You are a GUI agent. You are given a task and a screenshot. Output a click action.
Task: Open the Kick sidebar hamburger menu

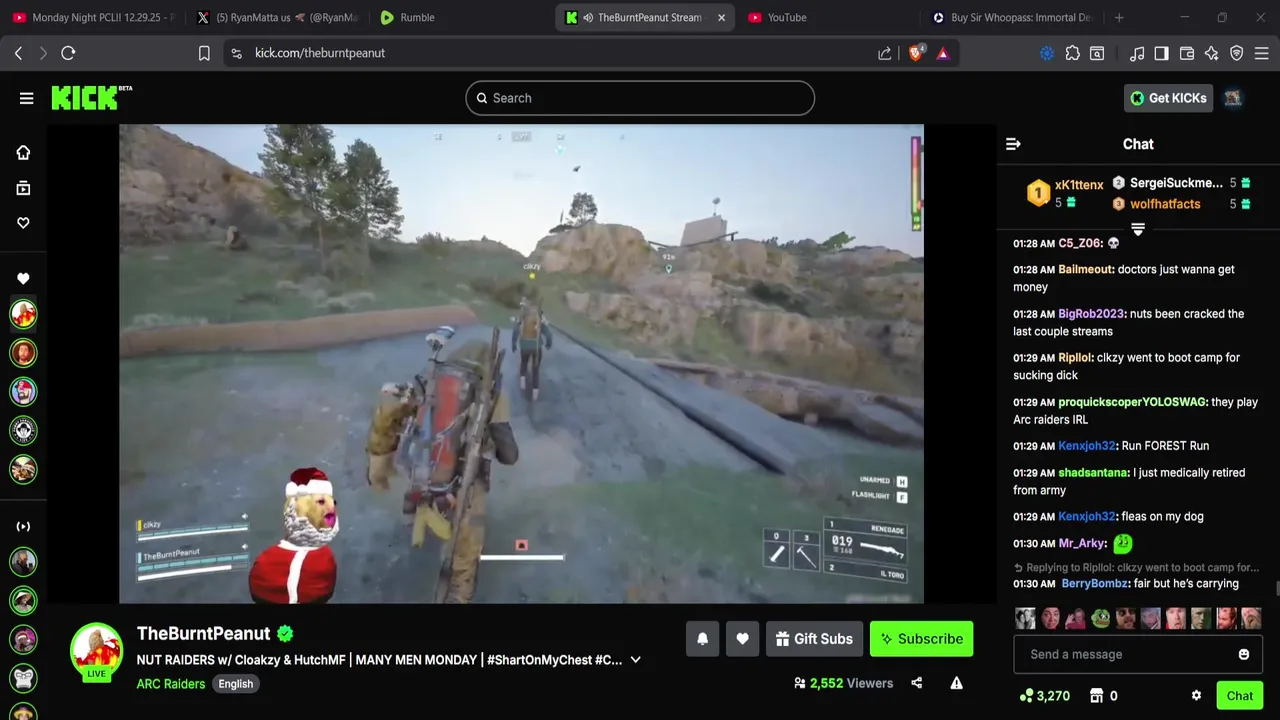tap(26, 98)
